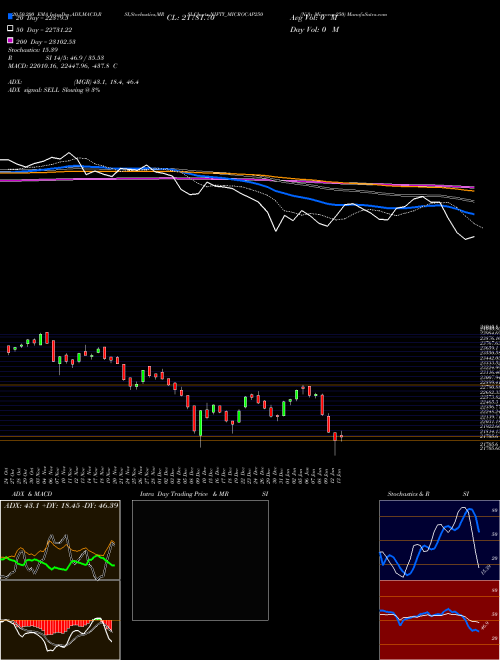Image resolution: width=500 pixels, height=660 pixels.
Task: Click the last candlestick on the price chart
Action: click(x=341, y=436)
